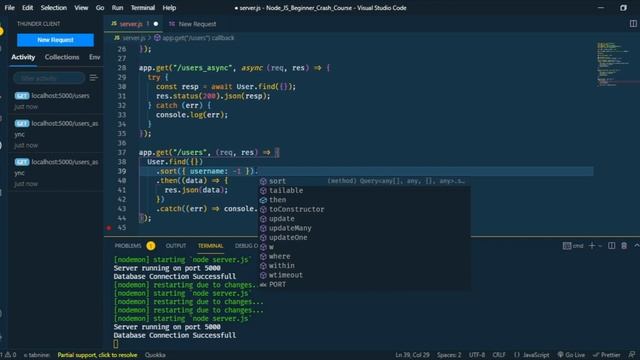The width and height of the screenshot is (640, 360).
Task: Click the split terminal icon
Action: (x=611, y=246)
